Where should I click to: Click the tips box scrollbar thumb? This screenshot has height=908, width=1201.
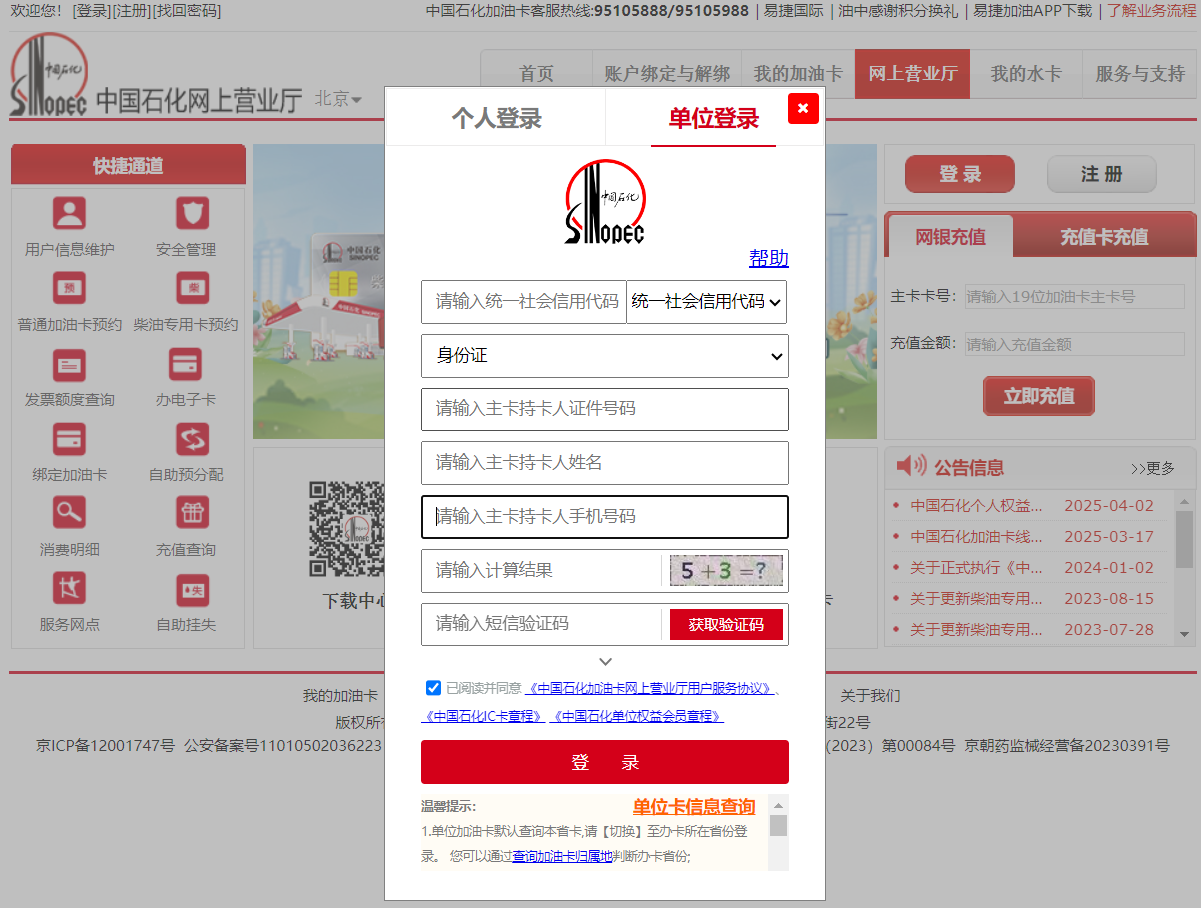click(778, 825)
